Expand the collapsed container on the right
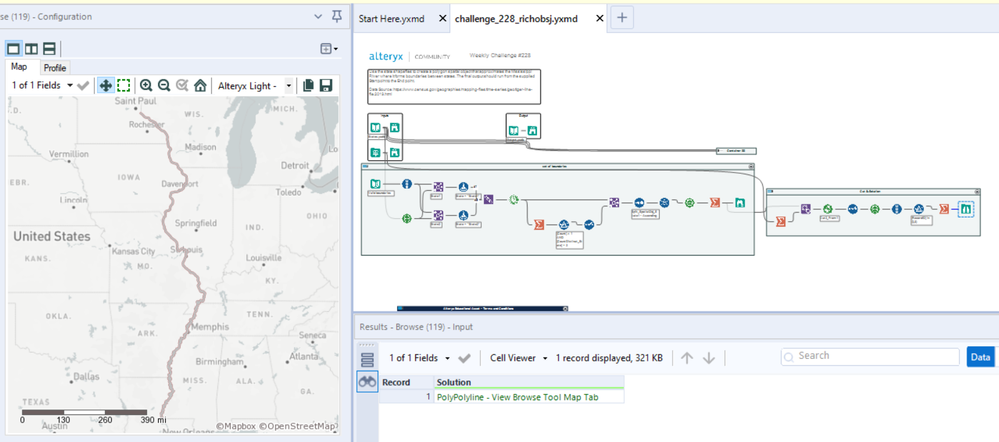 click(x=737, y=151)
